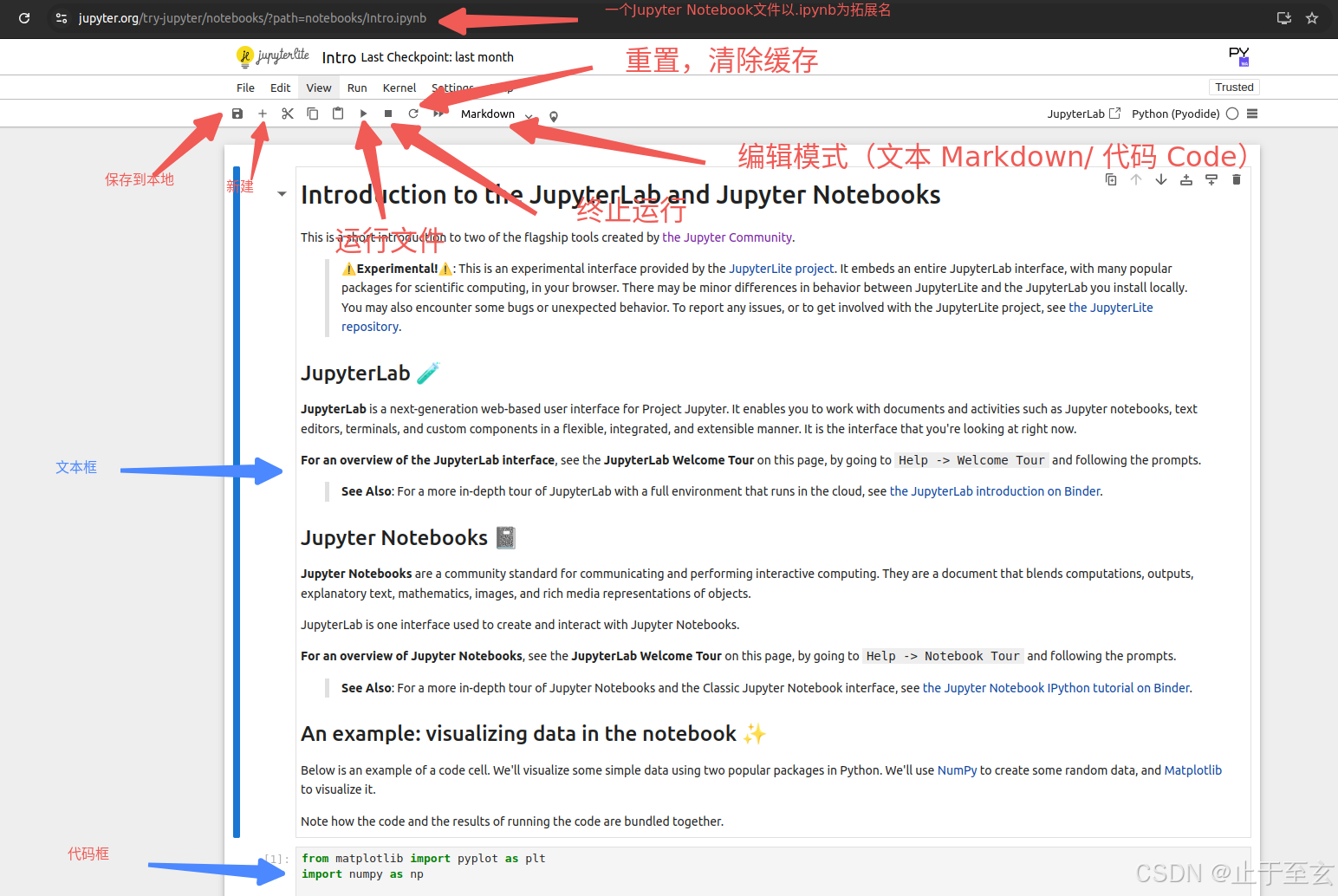The width and height of the screenshot is (1338, 896).
Task: Insert a new cell below using plus icon
Action: pos(262,113)
